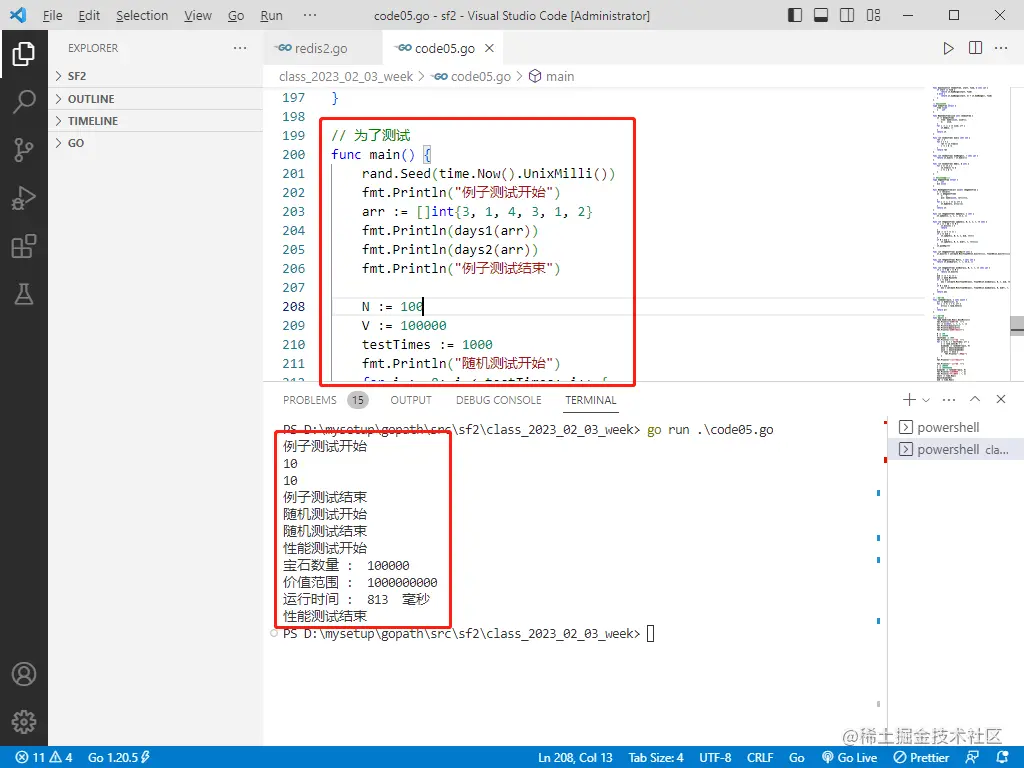
Task: Open the Manage gear icon
Action: click(x=24, y=722)
